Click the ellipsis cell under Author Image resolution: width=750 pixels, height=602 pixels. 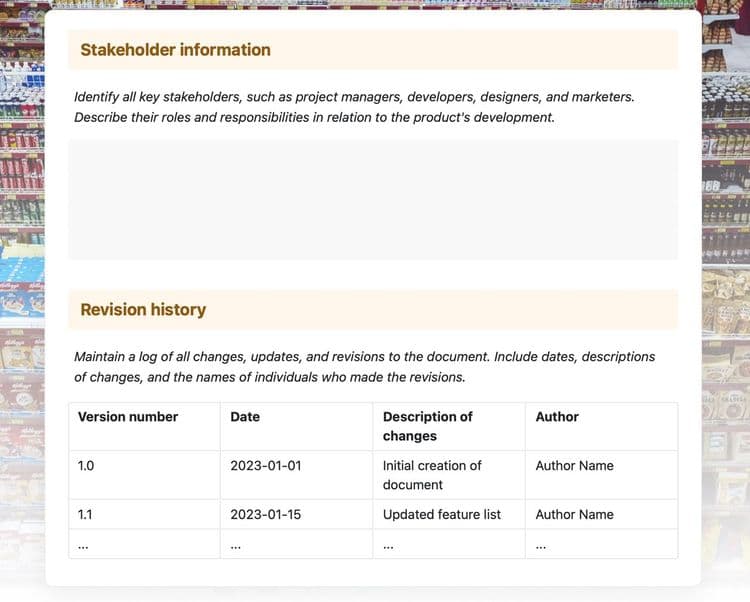coord(602,544)
